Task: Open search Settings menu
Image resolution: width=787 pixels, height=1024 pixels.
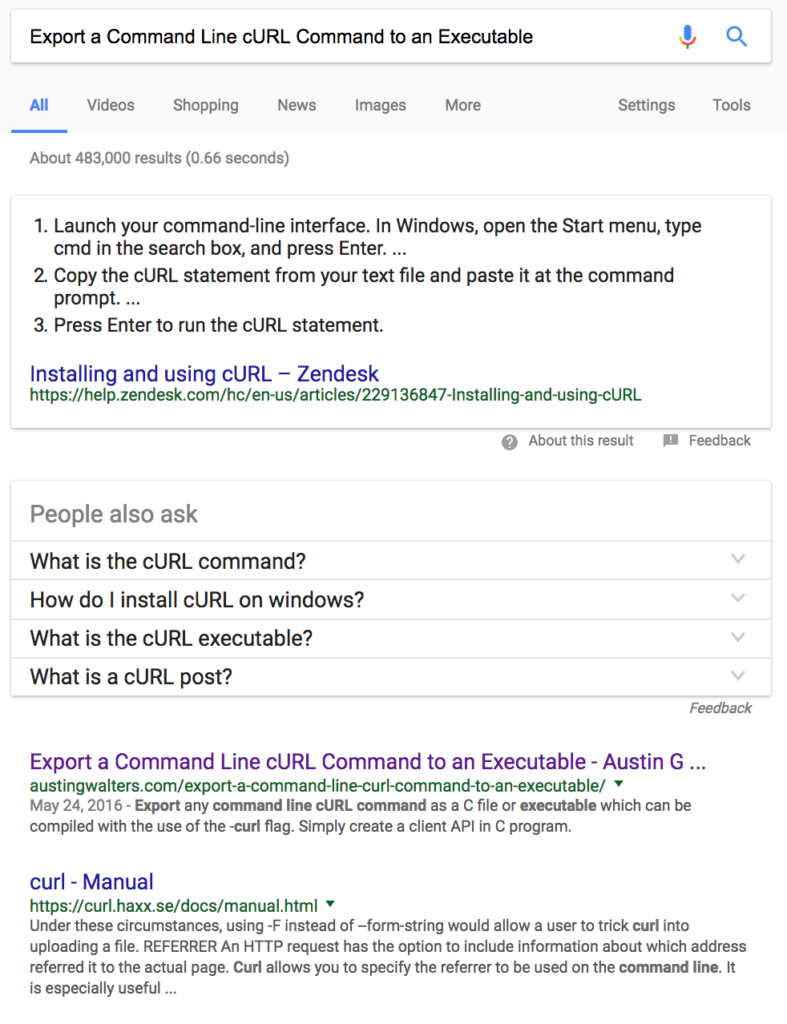Action: [647, 105]
